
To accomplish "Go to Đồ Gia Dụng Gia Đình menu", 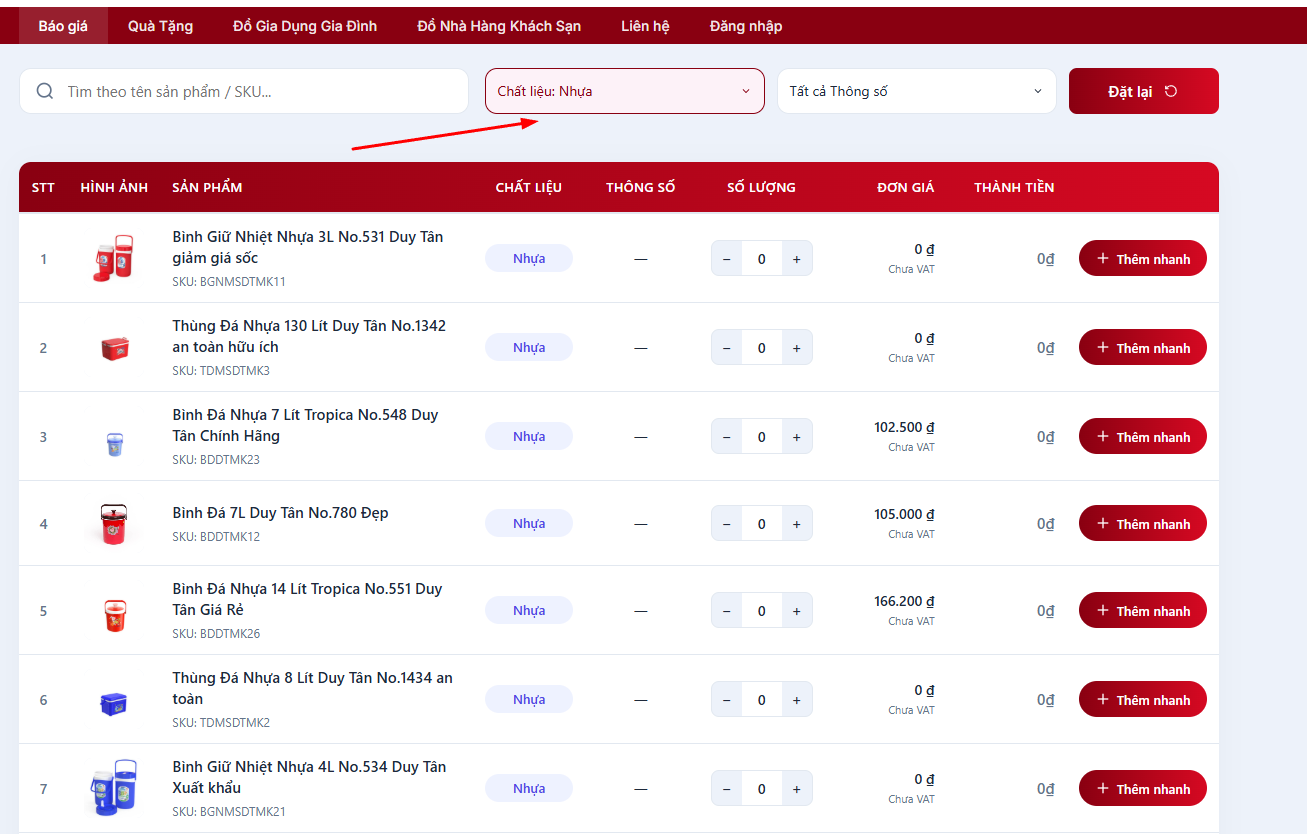I will click(305, 26).
